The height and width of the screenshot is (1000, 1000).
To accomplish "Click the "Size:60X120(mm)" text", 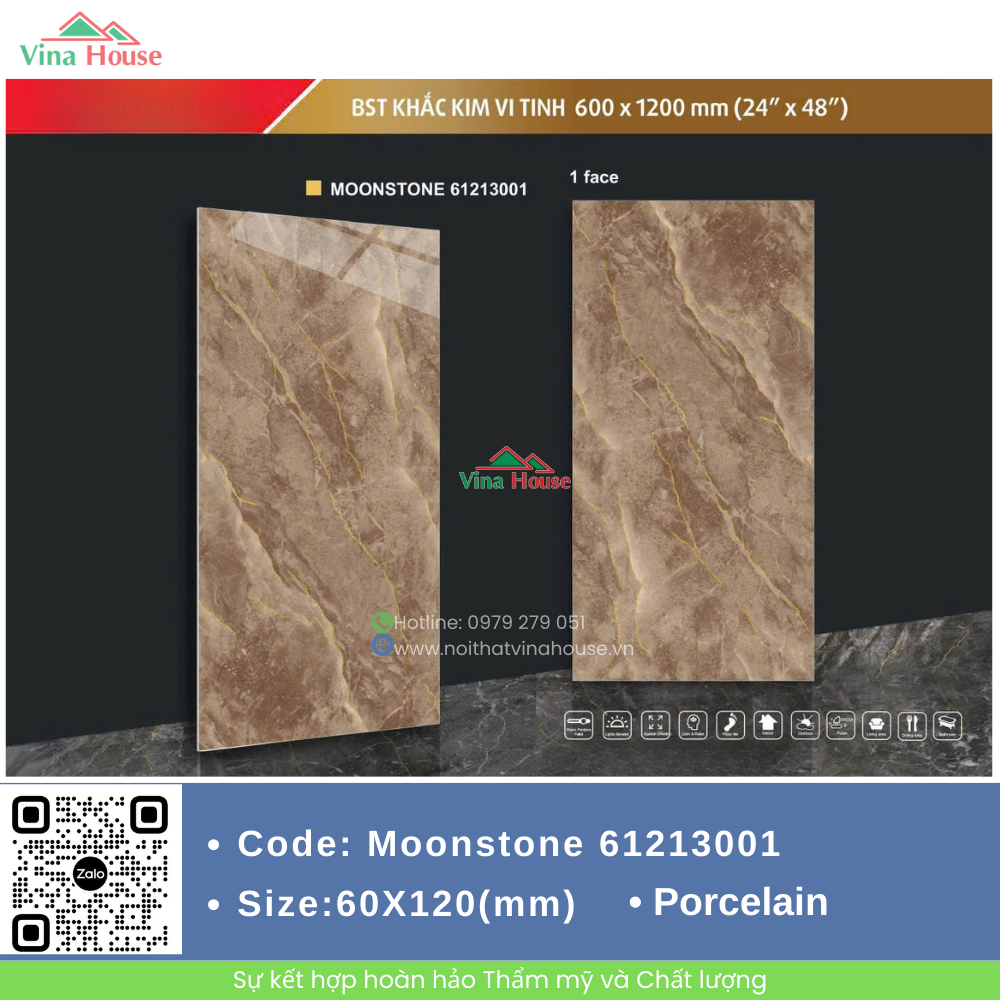I will (406, 904).
